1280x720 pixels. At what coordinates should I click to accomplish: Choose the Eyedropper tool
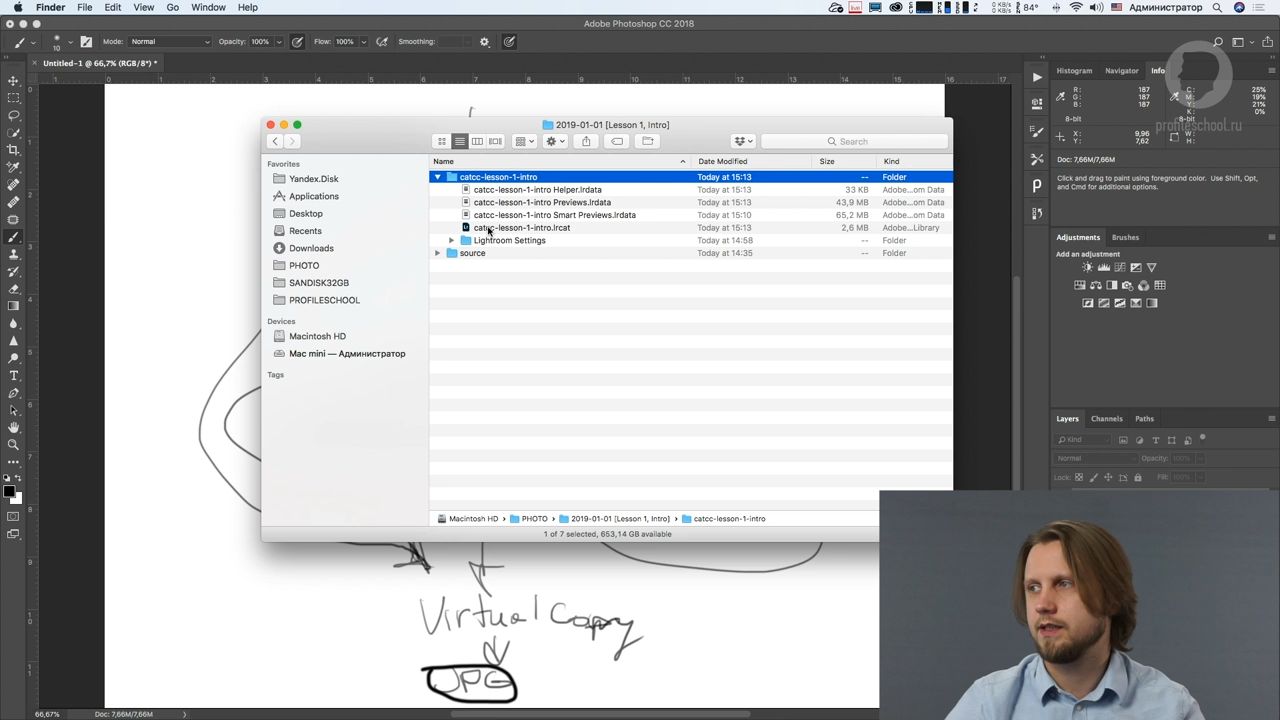[x=13, y=167]
